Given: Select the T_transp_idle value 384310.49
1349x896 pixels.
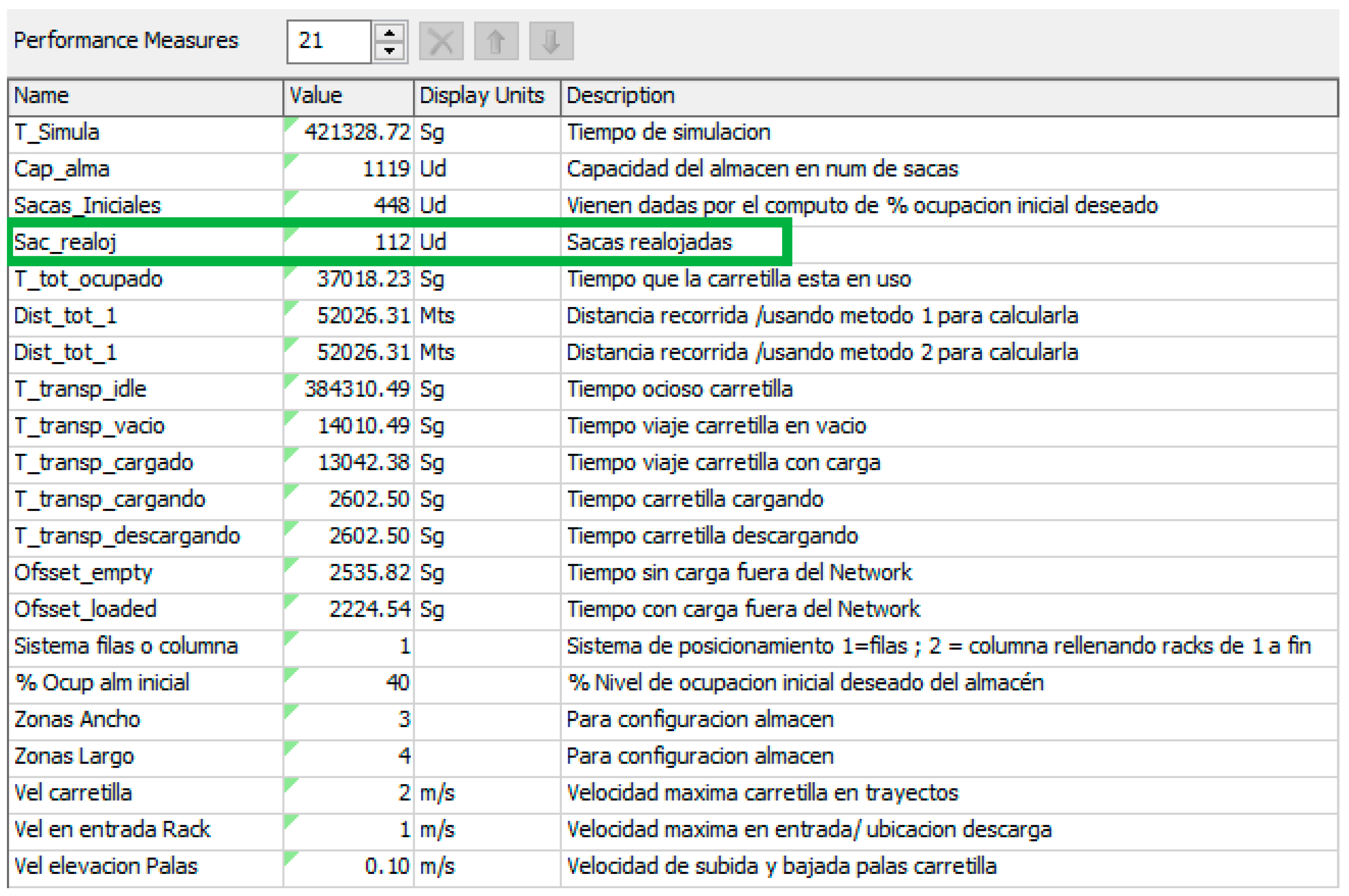Looking at the screenshot, I should (x=357, y=390).
